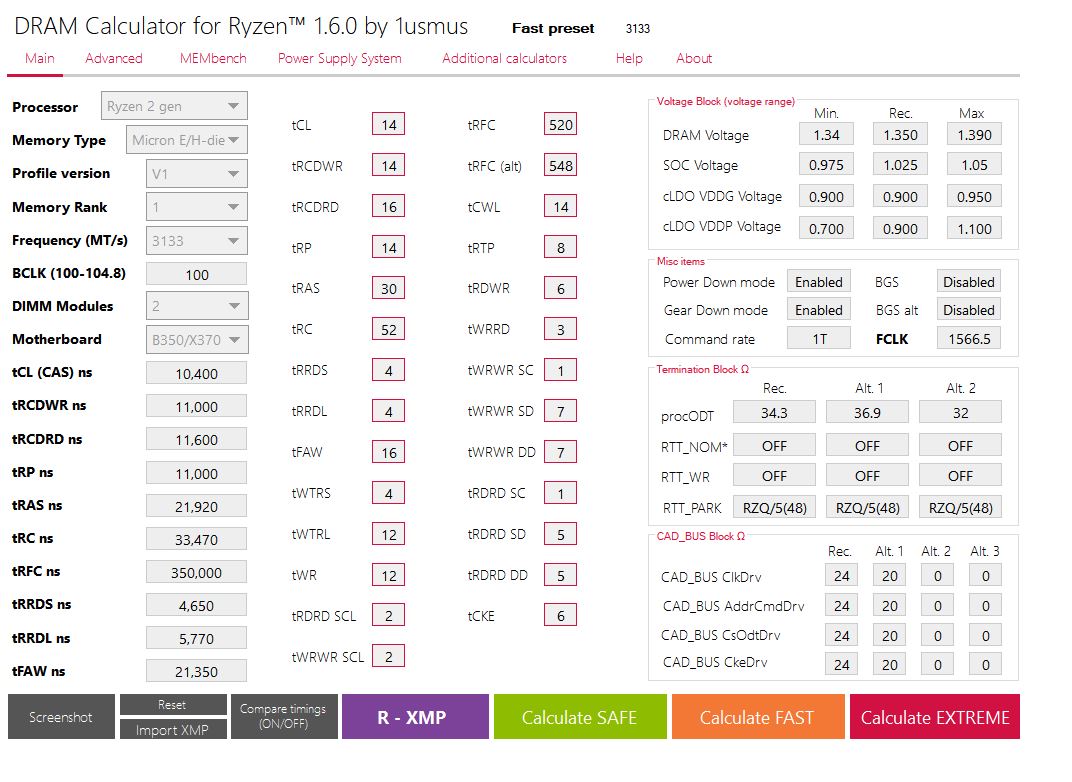The image size is (1072, 782).
Task: Click the tCL (CAS) ns field
Action: point(197,373)
